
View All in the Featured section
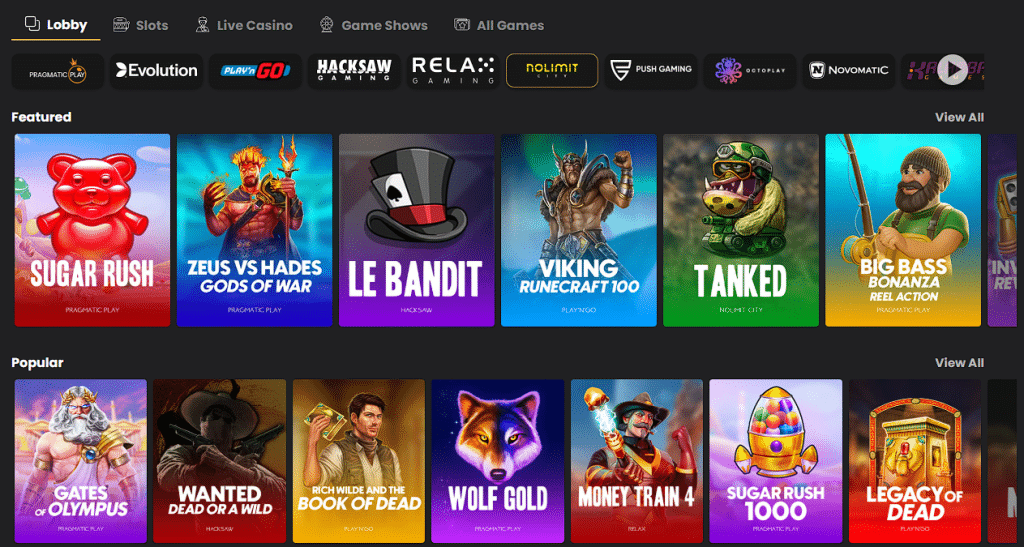[959, 117]
